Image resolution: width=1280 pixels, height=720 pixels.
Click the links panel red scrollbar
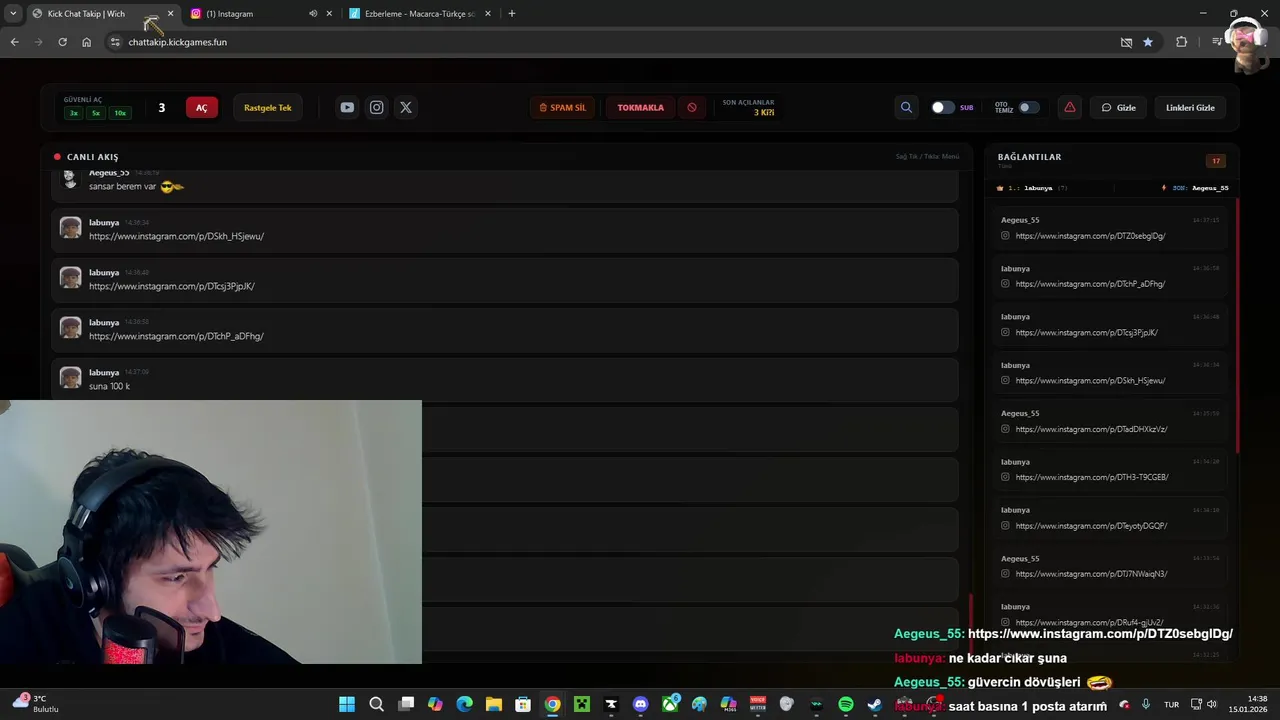tap(1238, 325)
